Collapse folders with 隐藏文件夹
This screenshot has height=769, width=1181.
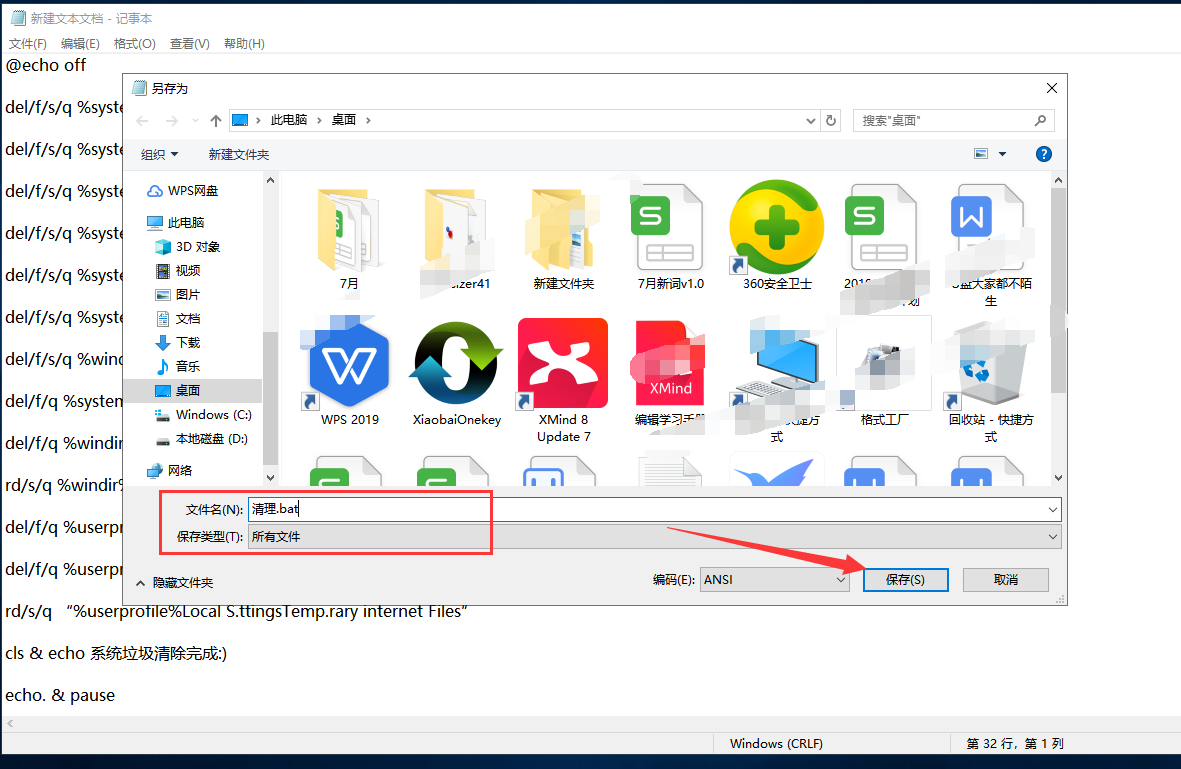coord(175,582)
